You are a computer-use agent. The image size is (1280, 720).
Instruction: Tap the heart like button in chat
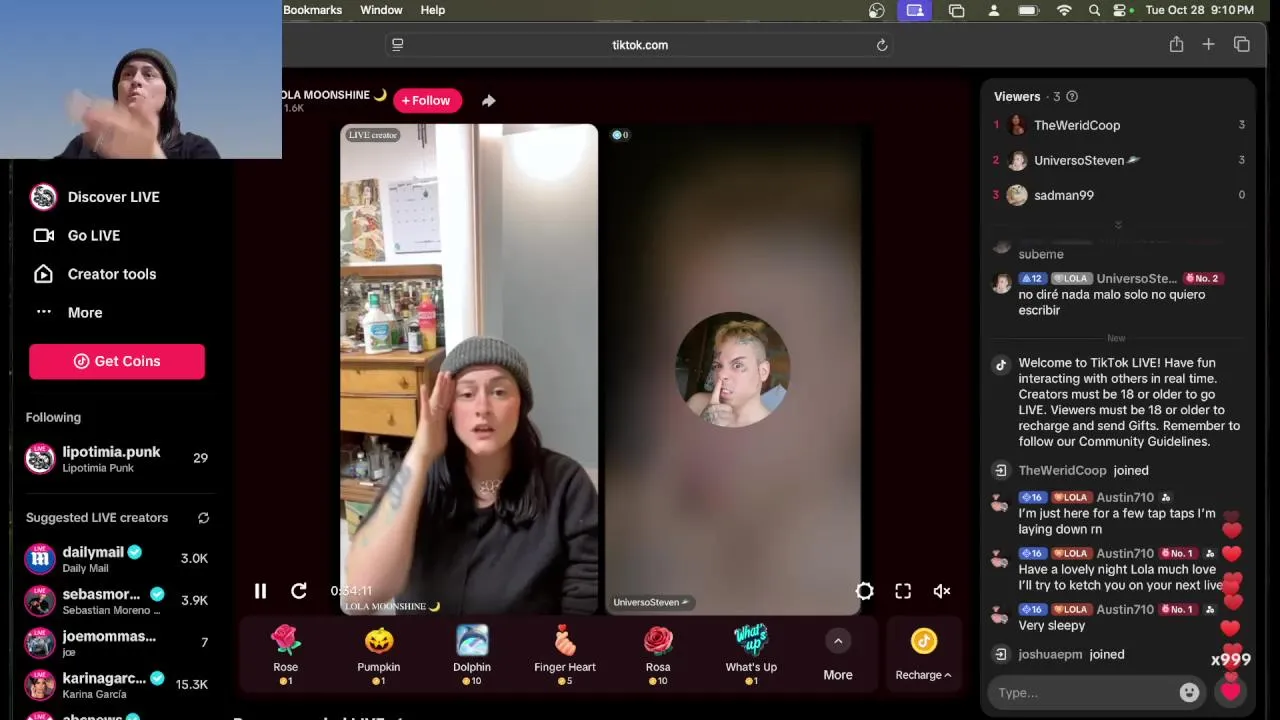click(1230, 691)
